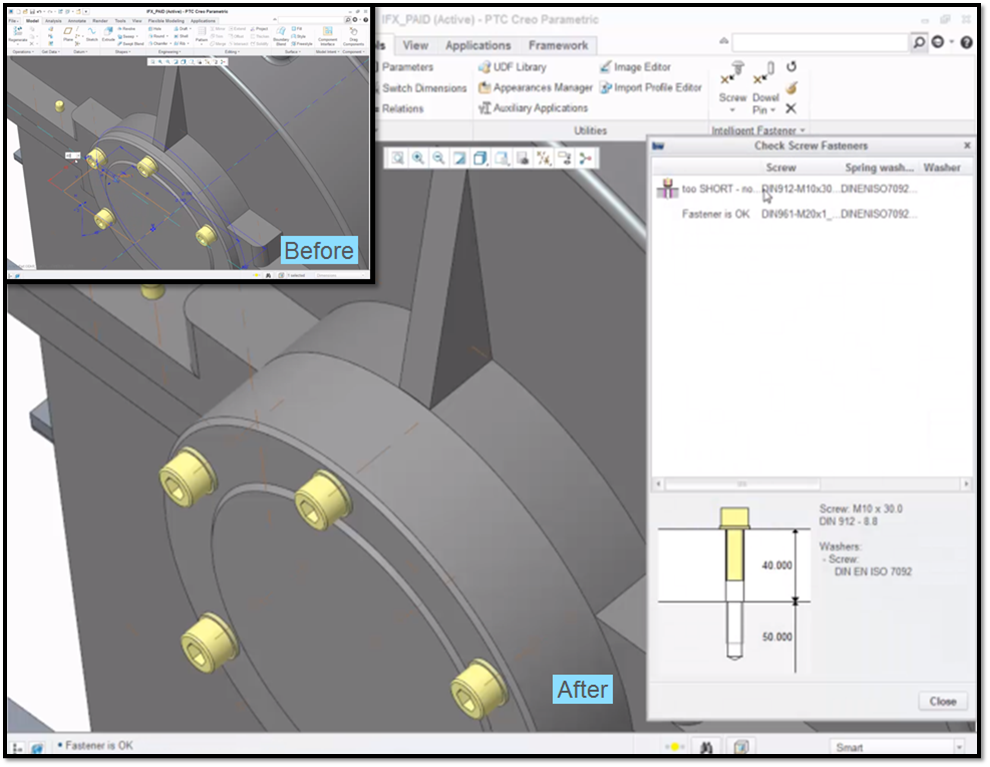Click Relations in the ribbon
Image resolution: width=990 pixels, height=767 pixels.
click(x=402, y=109)
